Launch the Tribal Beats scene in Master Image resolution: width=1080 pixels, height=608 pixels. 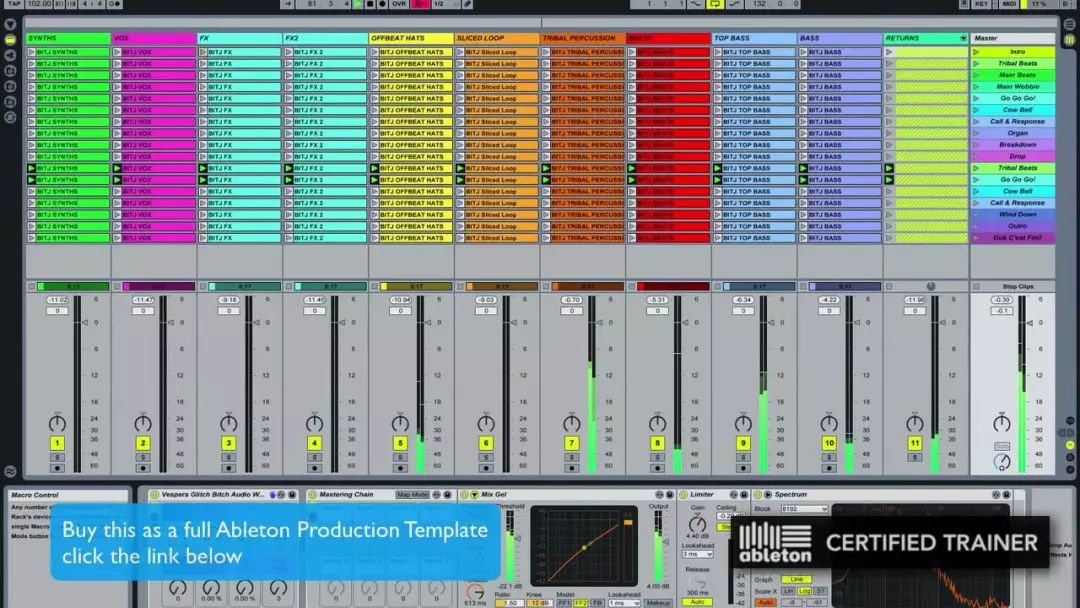point(977,64)
